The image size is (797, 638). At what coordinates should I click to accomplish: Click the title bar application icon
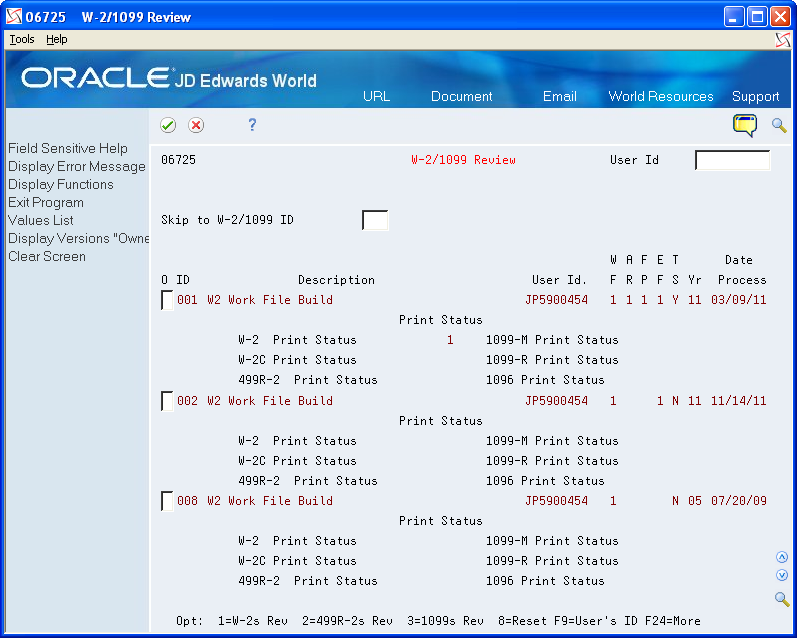tap(14, 16)
